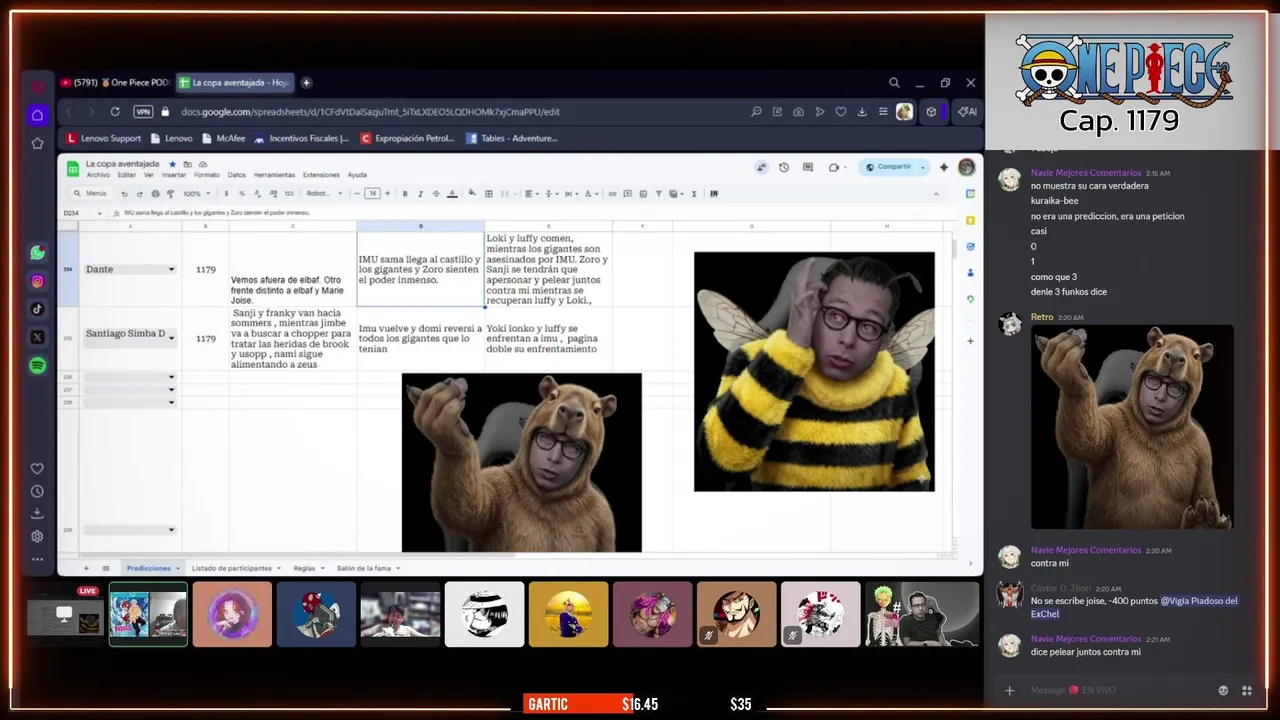The height and width of the screenshot is (720, 1280).
Task: Switch to the One Piece POD browser tab
Action: (x=114, y=83)
